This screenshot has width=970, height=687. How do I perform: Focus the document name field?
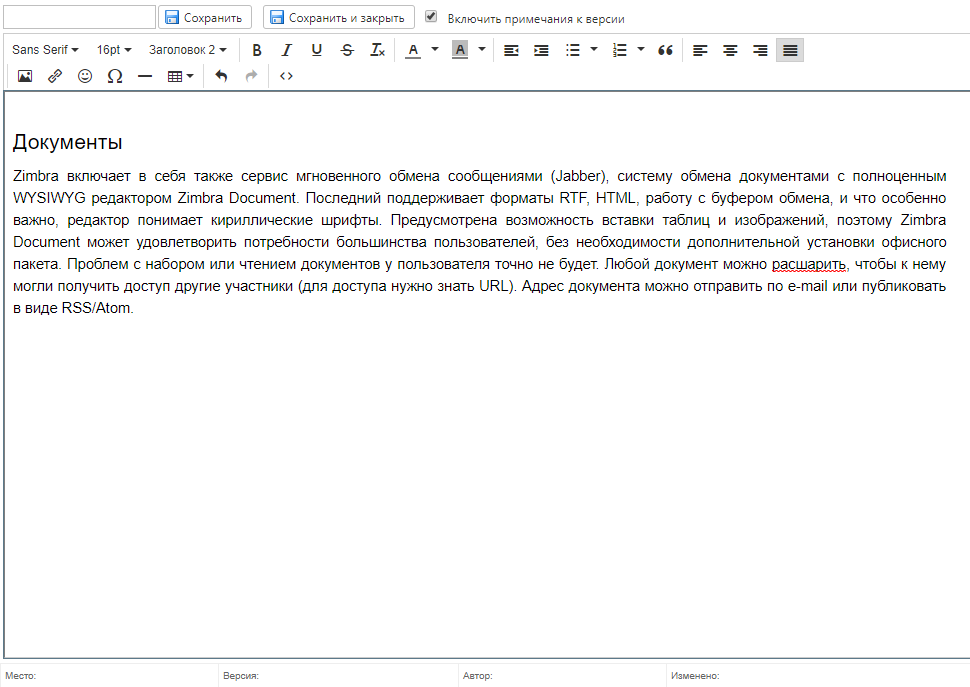(79, 17)
